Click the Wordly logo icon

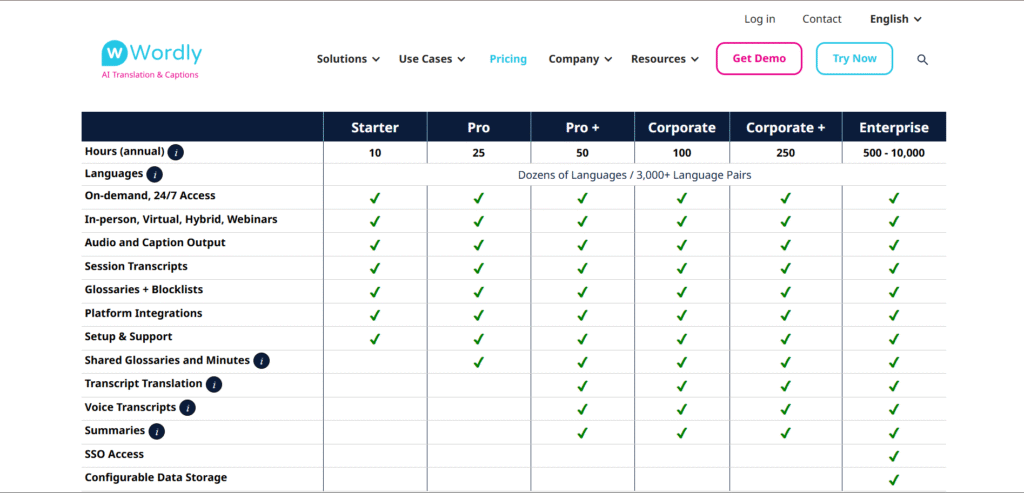pos(114,52)
